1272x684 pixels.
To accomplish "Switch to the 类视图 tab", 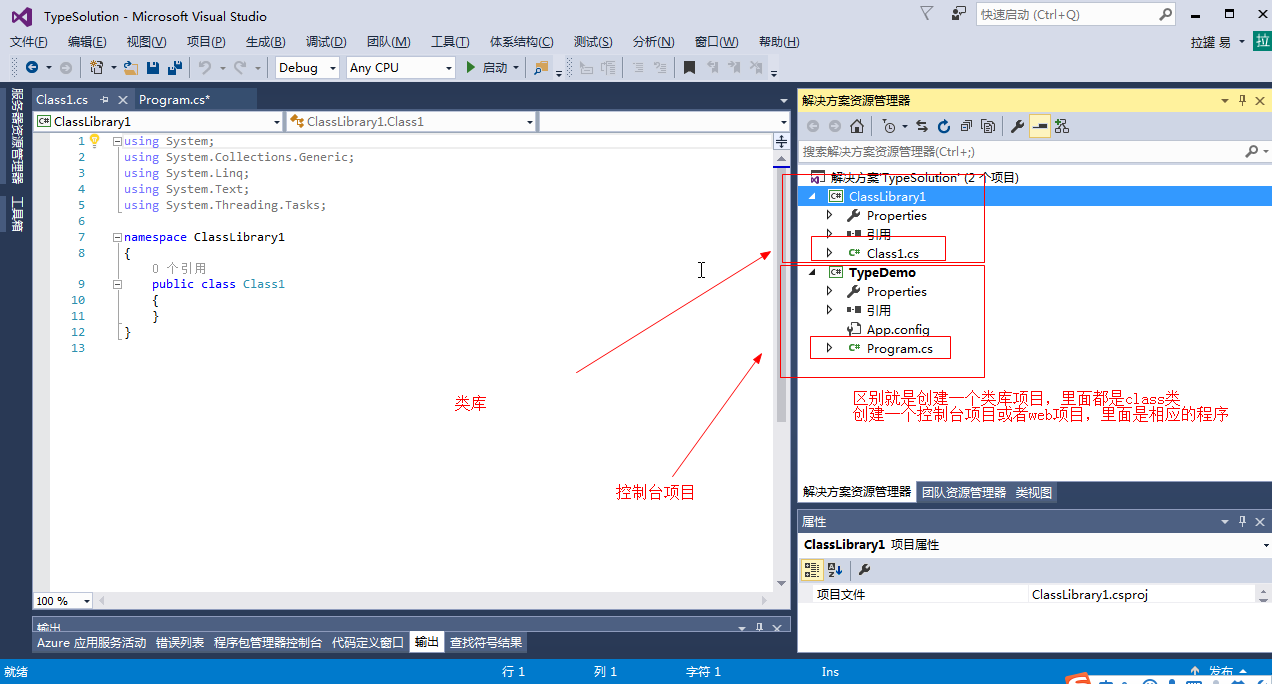I will [1034, 492].
